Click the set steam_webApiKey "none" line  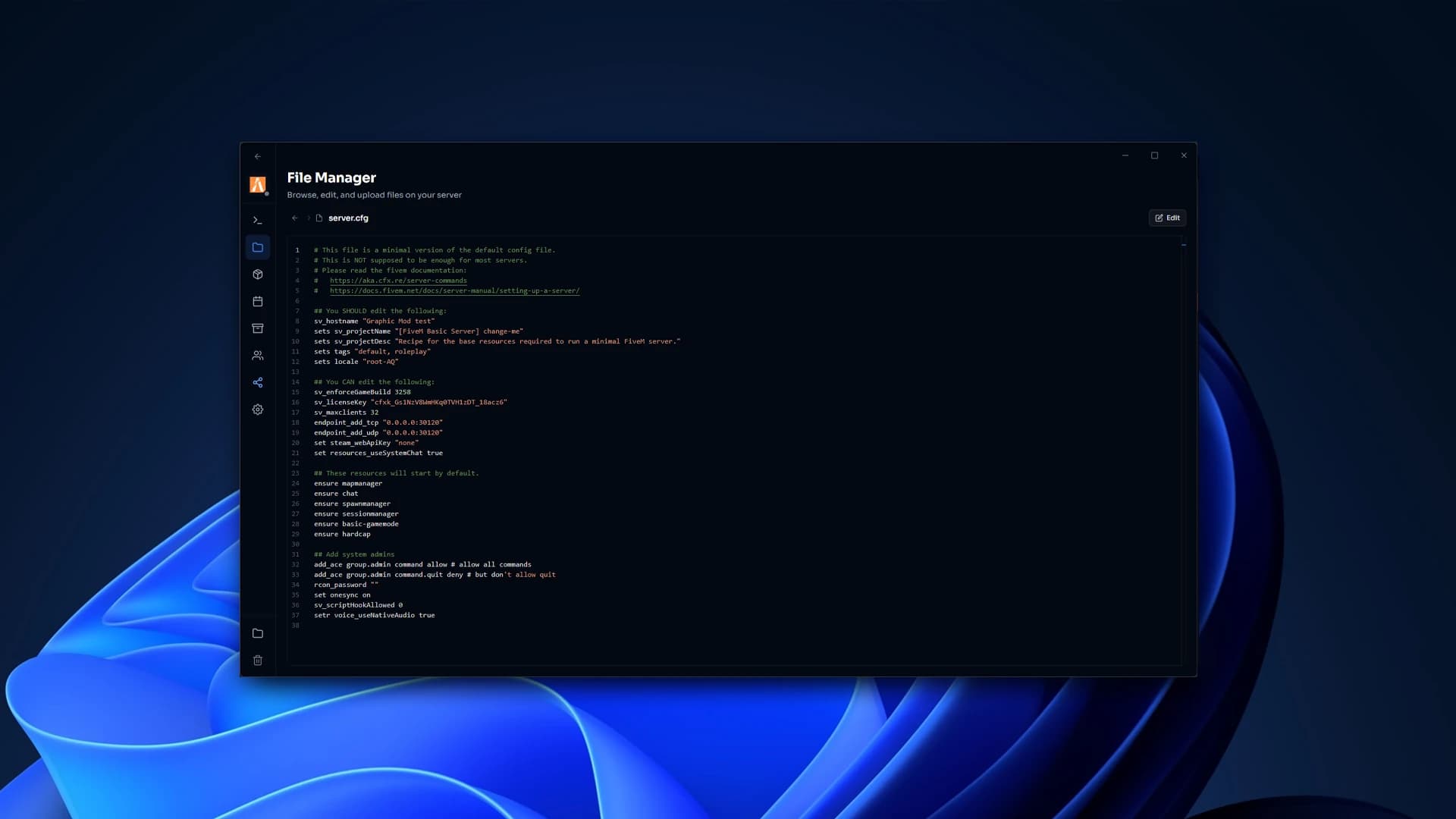coord(366,443)
